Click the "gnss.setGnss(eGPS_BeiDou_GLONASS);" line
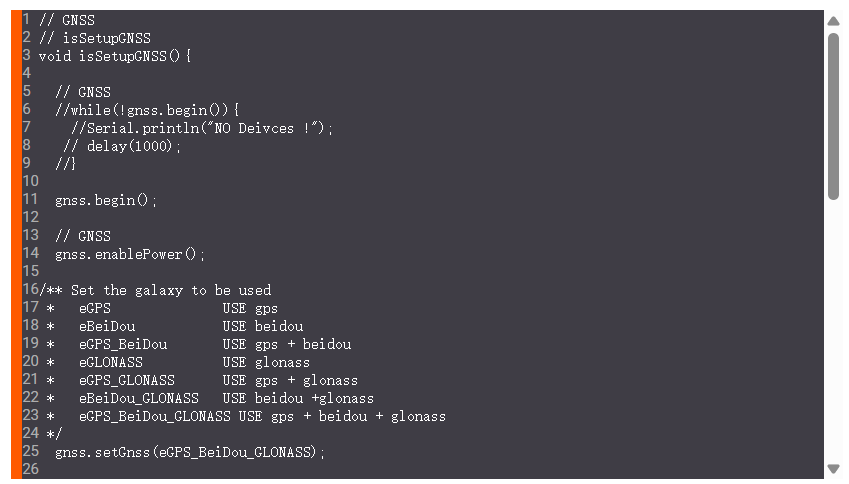This screenshot has height=484, width=849. tap(190, 452)
